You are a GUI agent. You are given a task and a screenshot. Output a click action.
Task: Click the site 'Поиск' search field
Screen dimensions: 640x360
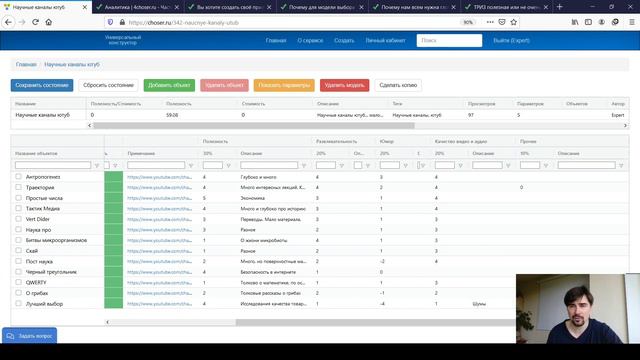(449, 40)
